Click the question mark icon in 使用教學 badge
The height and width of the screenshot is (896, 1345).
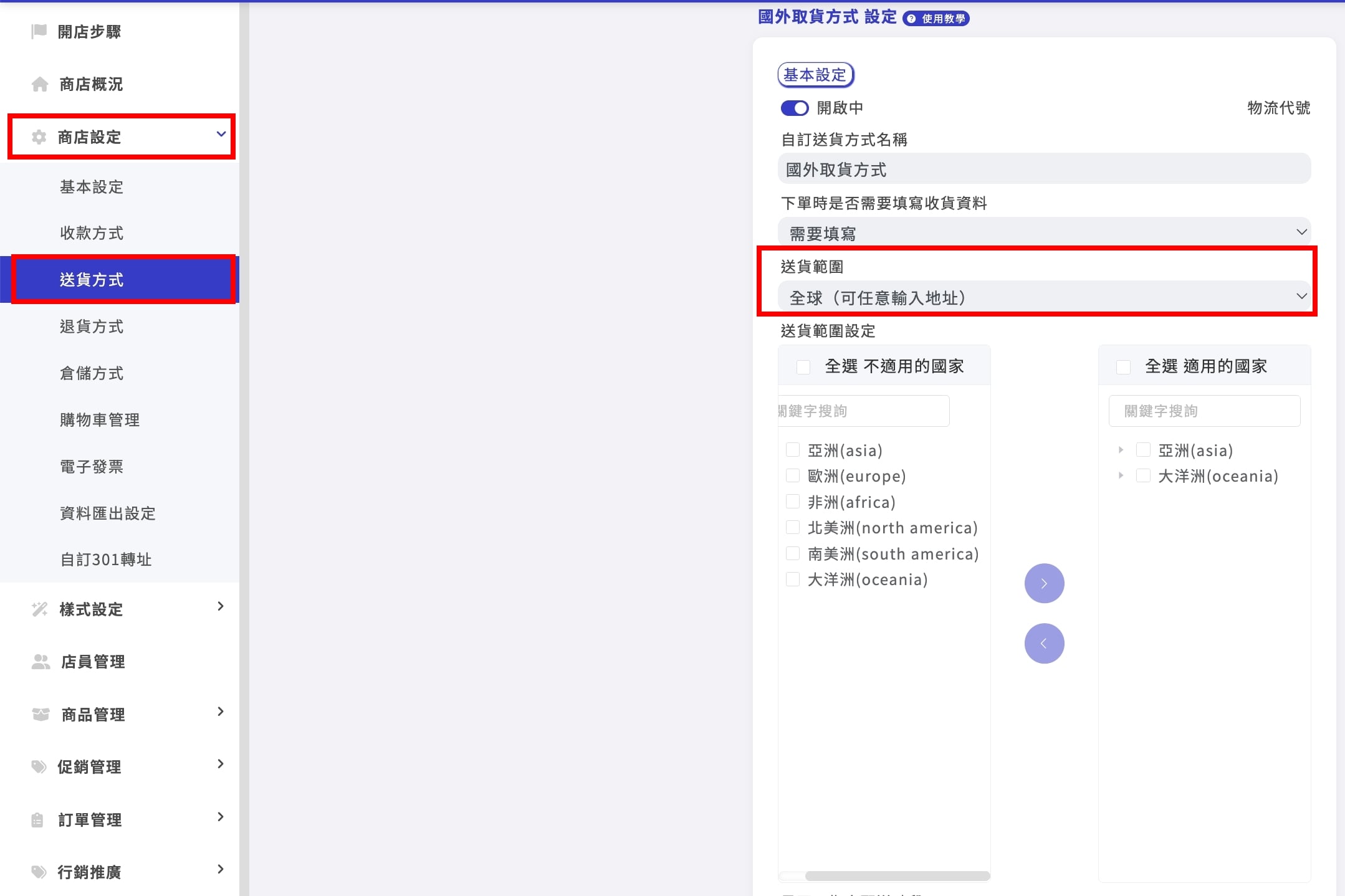912,19
